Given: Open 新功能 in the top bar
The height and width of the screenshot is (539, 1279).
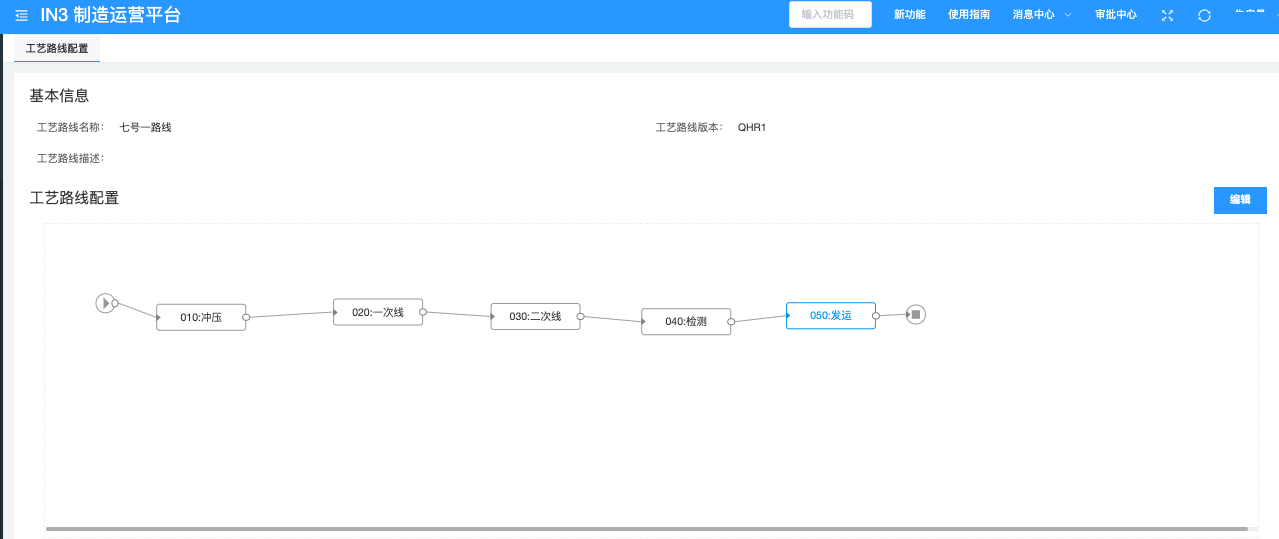Looking at the screenshot, I should 909,15.
